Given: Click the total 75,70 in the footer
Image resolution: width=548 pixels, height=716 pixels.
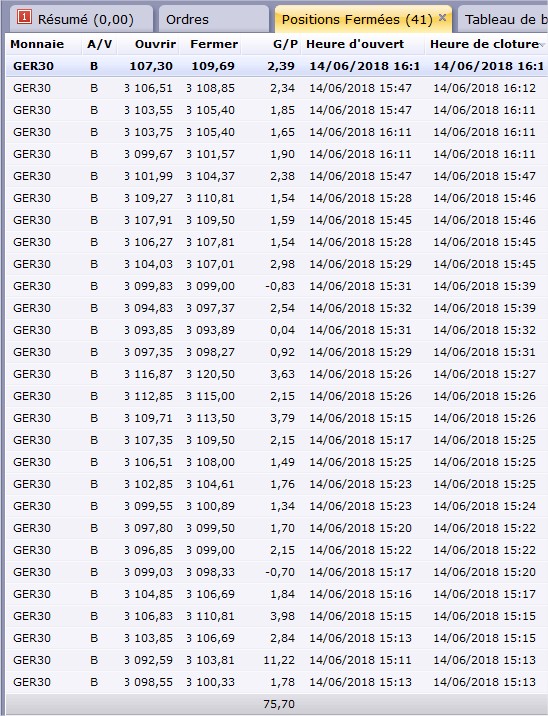Looking at the screenshot, I should [279, 704].
